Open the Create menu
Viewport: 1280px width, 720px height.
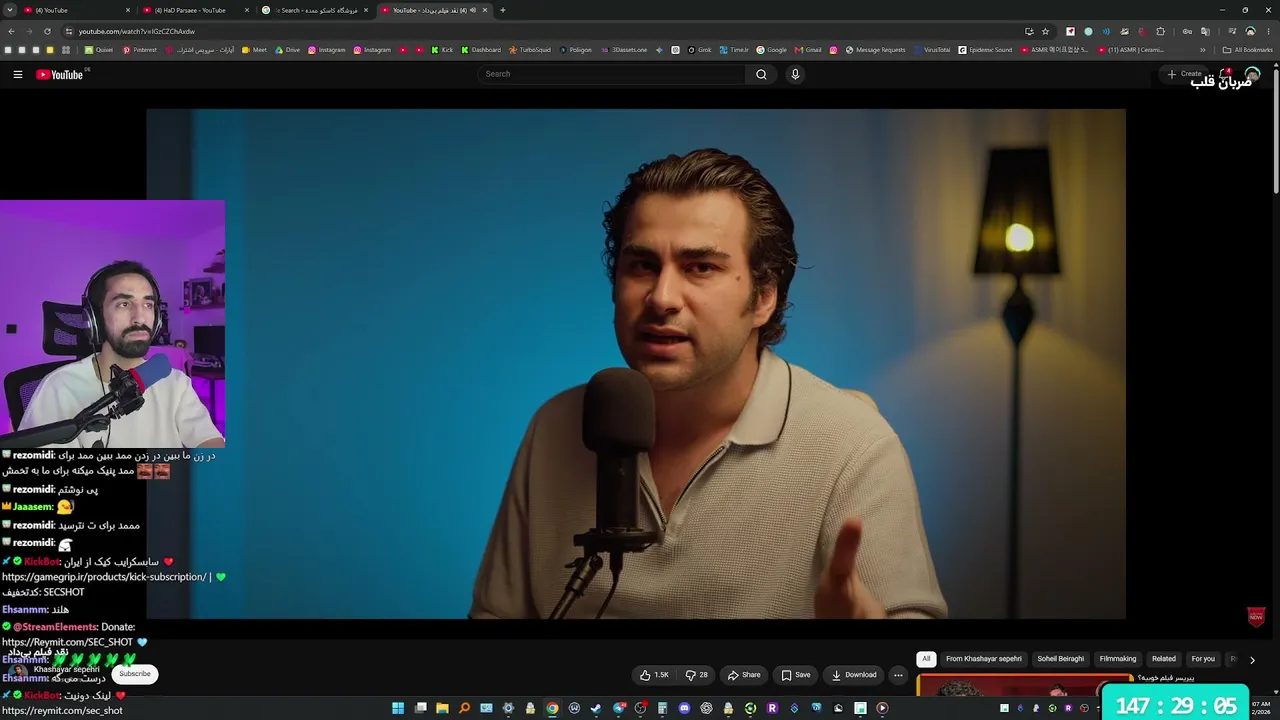coord(1184,74)
